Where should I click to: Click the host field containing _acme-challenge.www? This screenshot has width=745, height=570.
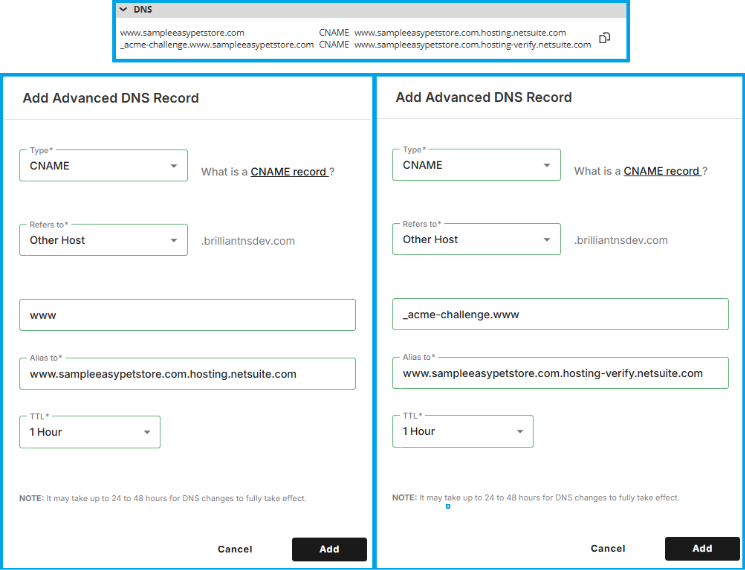(560, 314)
